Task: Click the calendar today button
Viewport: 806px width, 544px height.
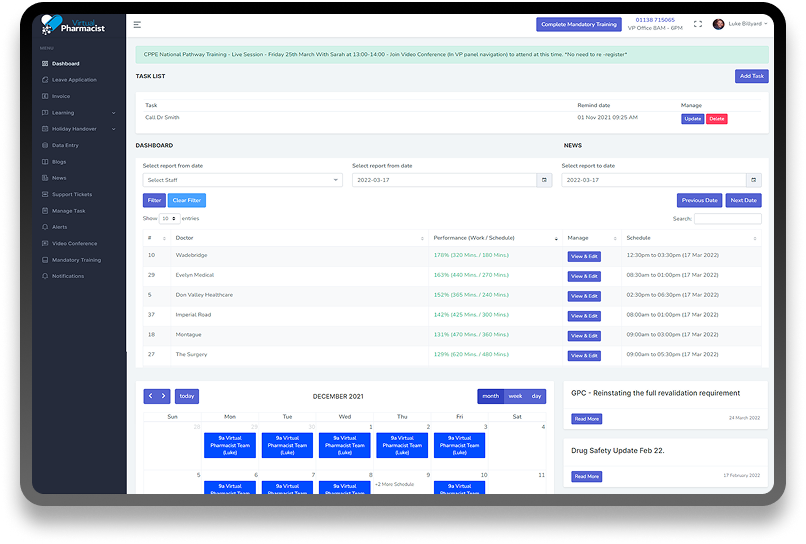Action: coord(187,396)
